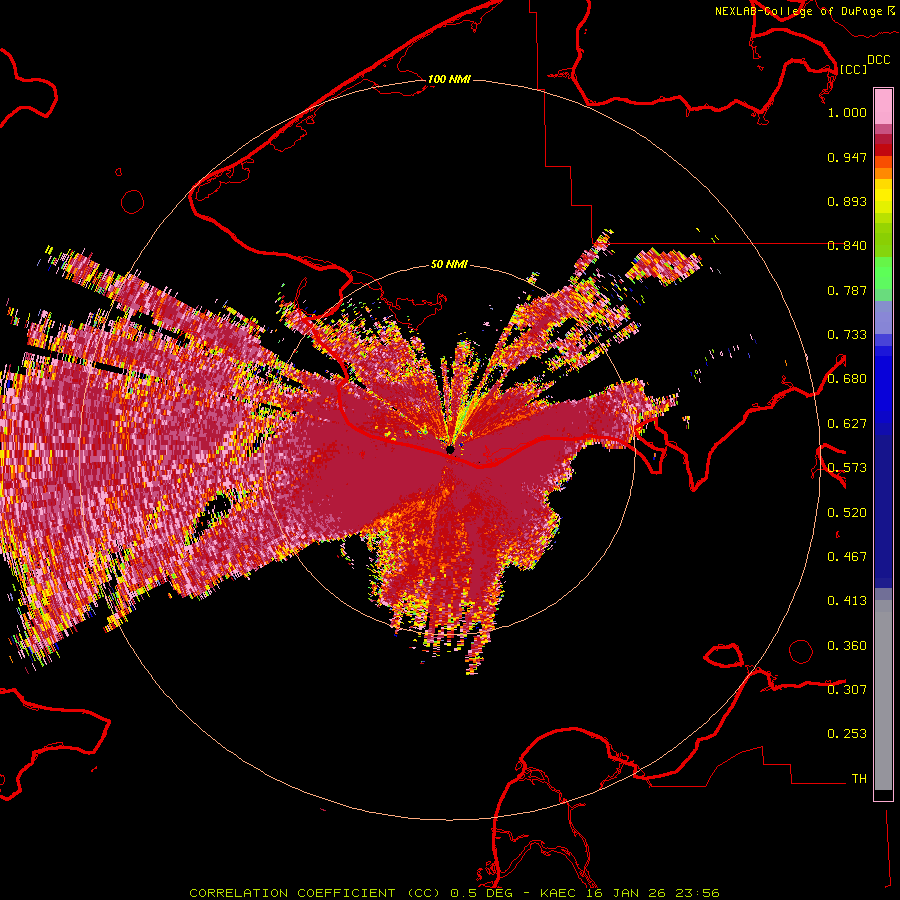Click the gray bottom segment of color bar

[x=883, y=695]
